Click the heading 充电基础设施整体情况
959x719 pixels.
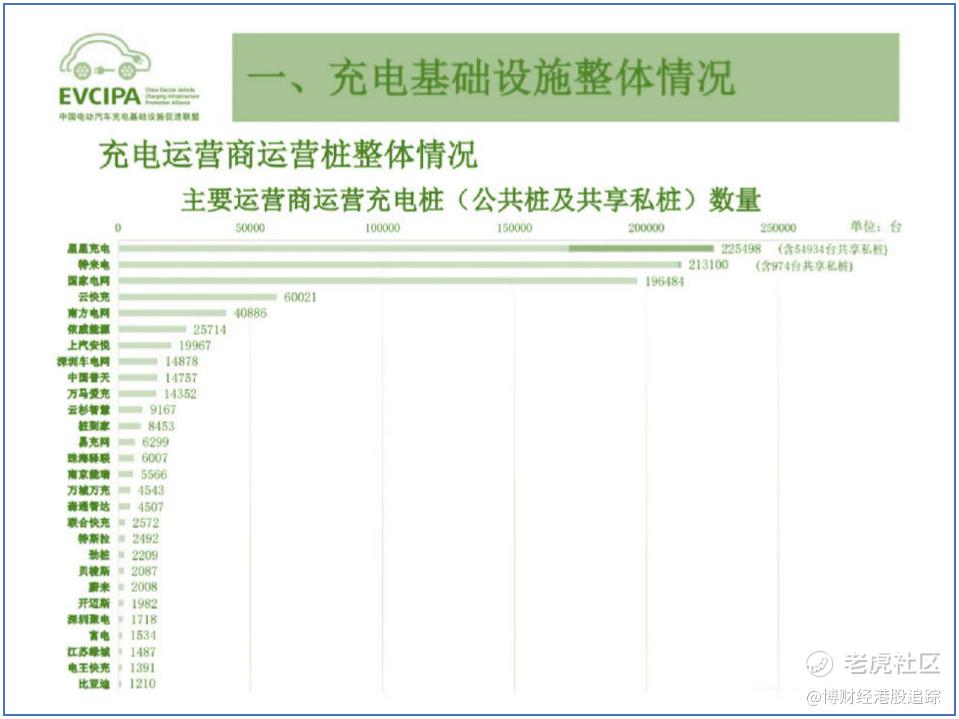pos(531,78)
